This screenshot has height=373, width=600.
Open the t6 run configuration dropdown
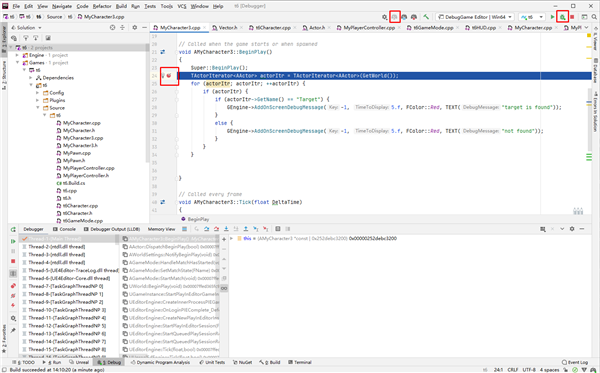point(532,17)
